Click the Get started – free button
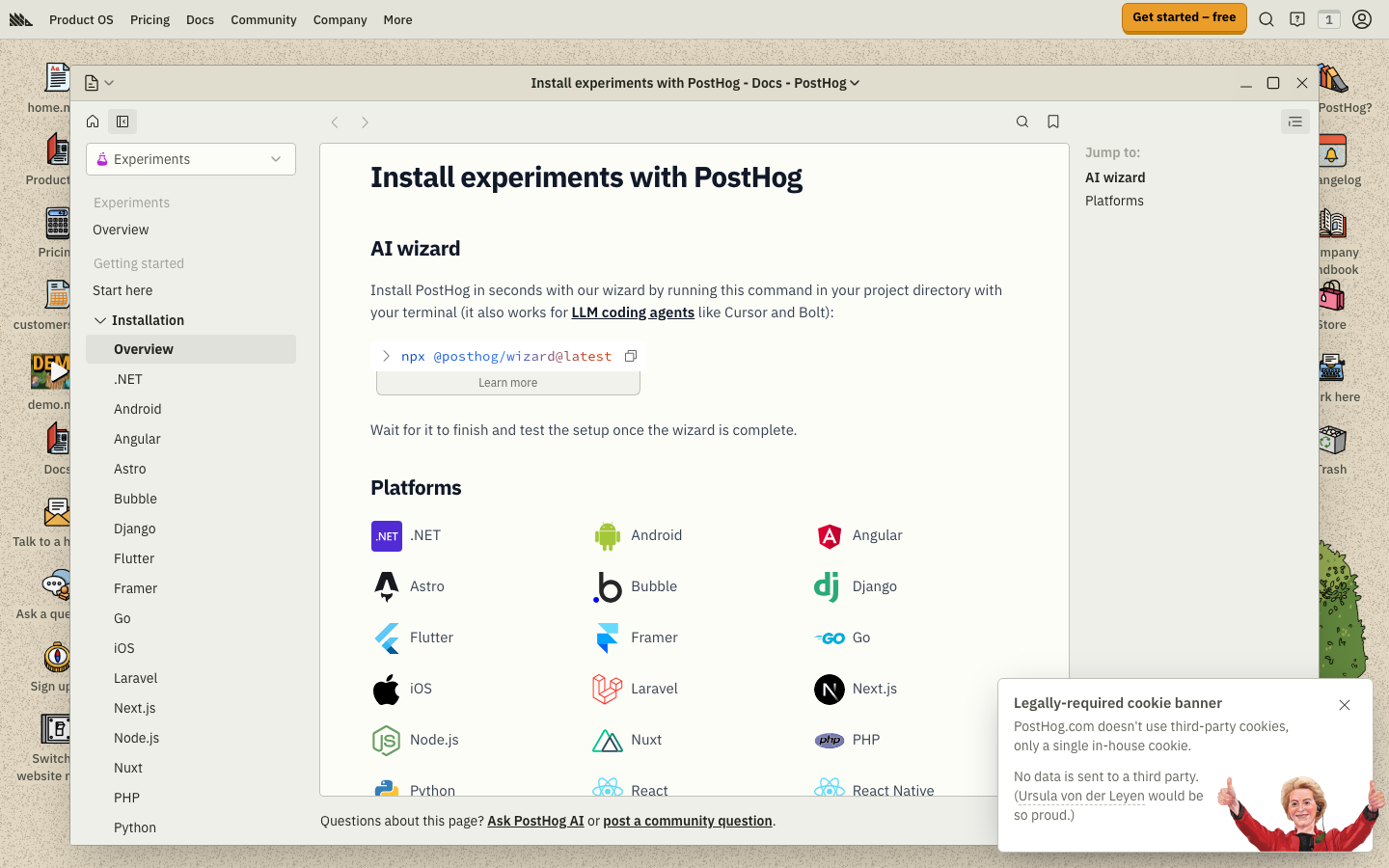This screenshot has height=868, width=1389. [x=1185, y=17]
